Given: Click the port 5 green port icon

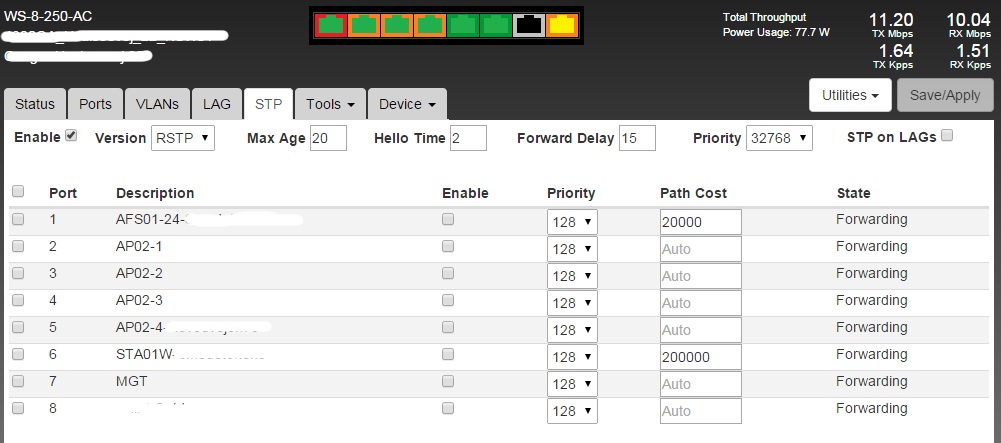Looking at the screenshot, I should coord(463,25).
